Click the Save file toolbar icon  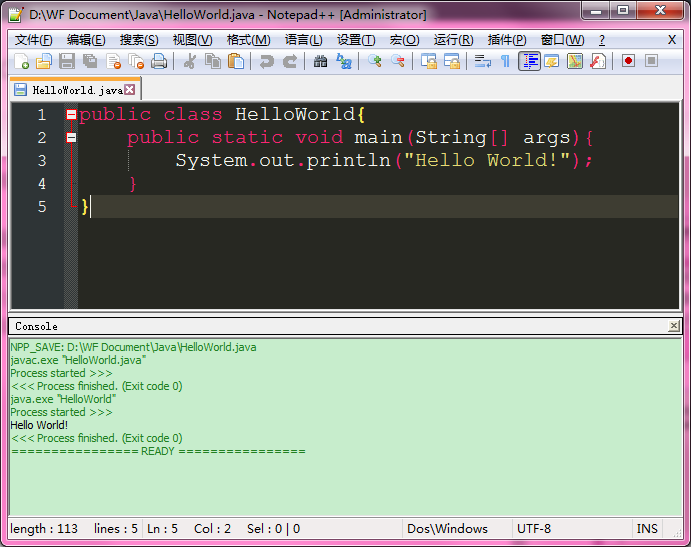coord(66,62)
